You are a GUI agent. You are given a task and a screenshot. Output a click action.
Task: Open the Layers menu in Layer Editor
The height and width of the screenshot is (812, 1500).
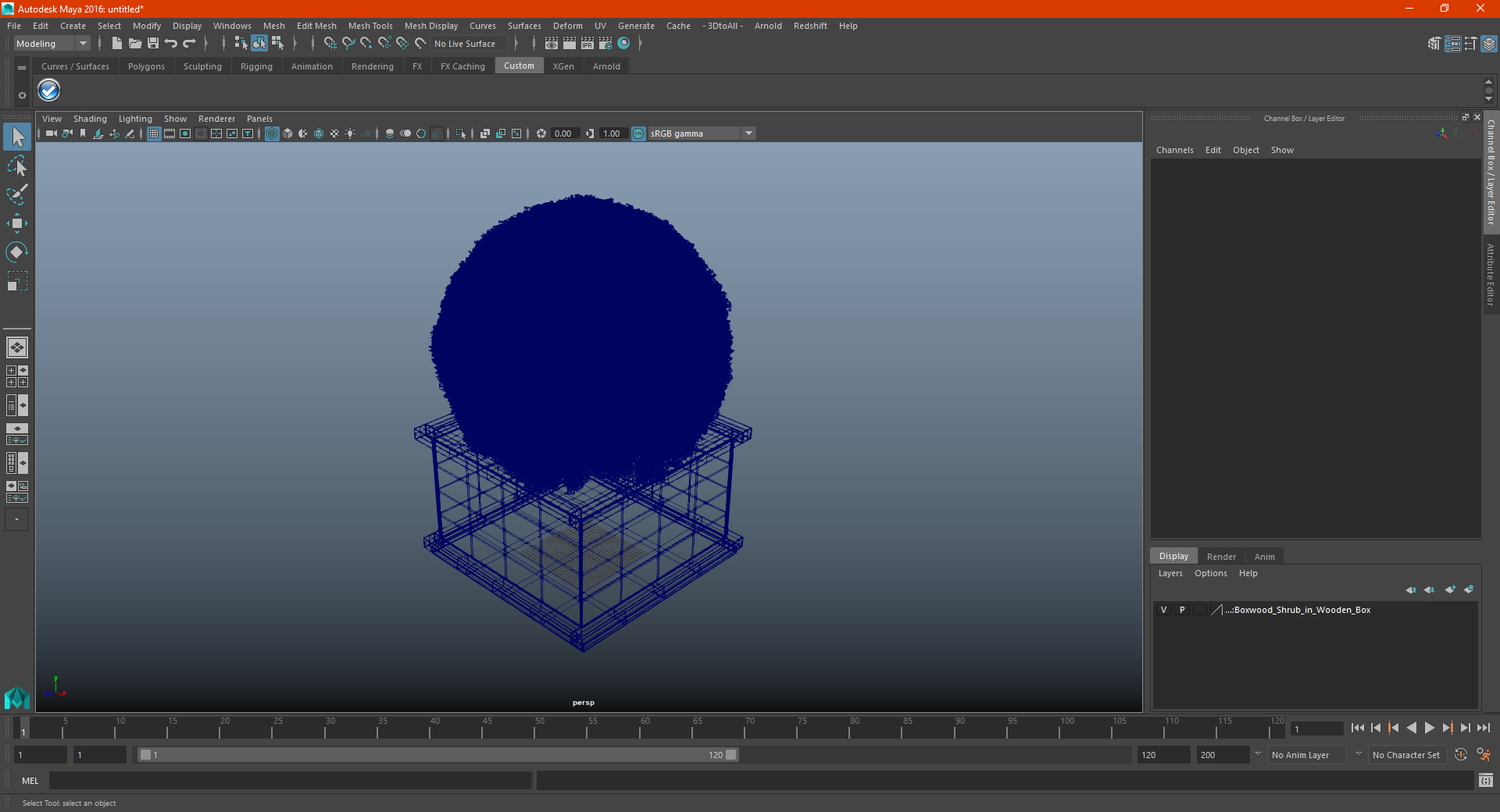click(x=1170, y=573)
